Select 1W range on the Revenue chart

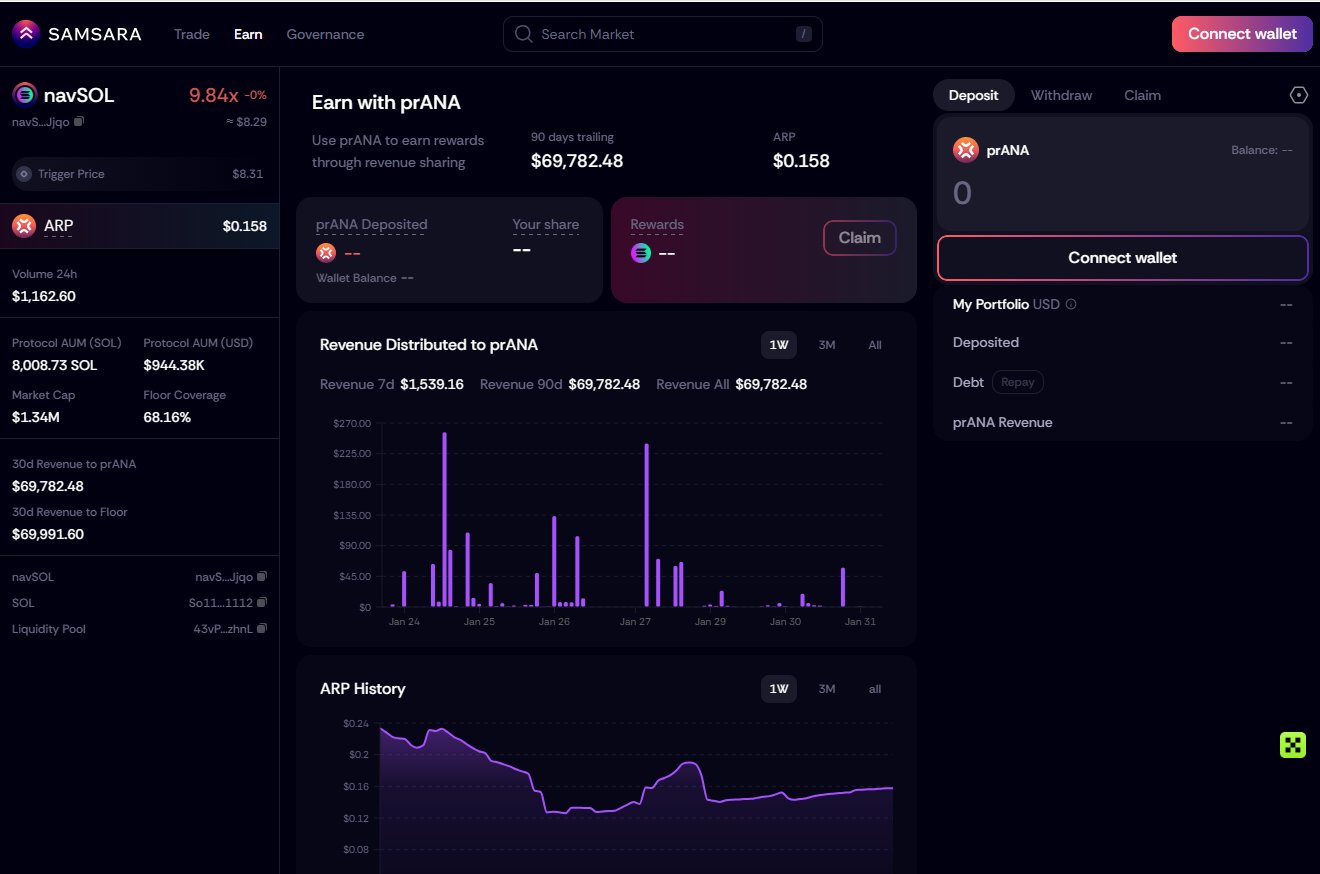click(778, 345)
